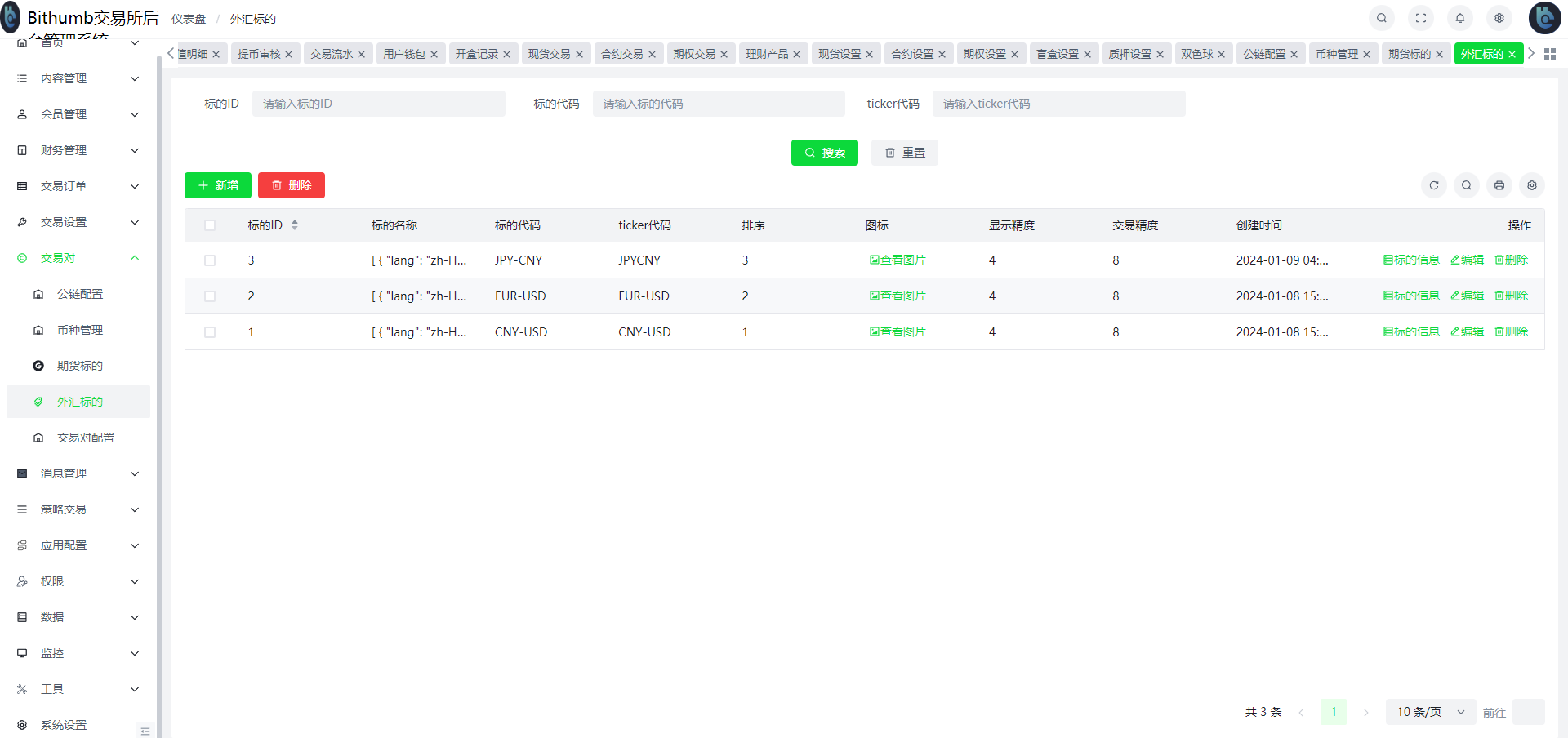Viewport: 1568px width, 738px height.
Task: Click the green 新增 button
Action: (x=218, y=185)
